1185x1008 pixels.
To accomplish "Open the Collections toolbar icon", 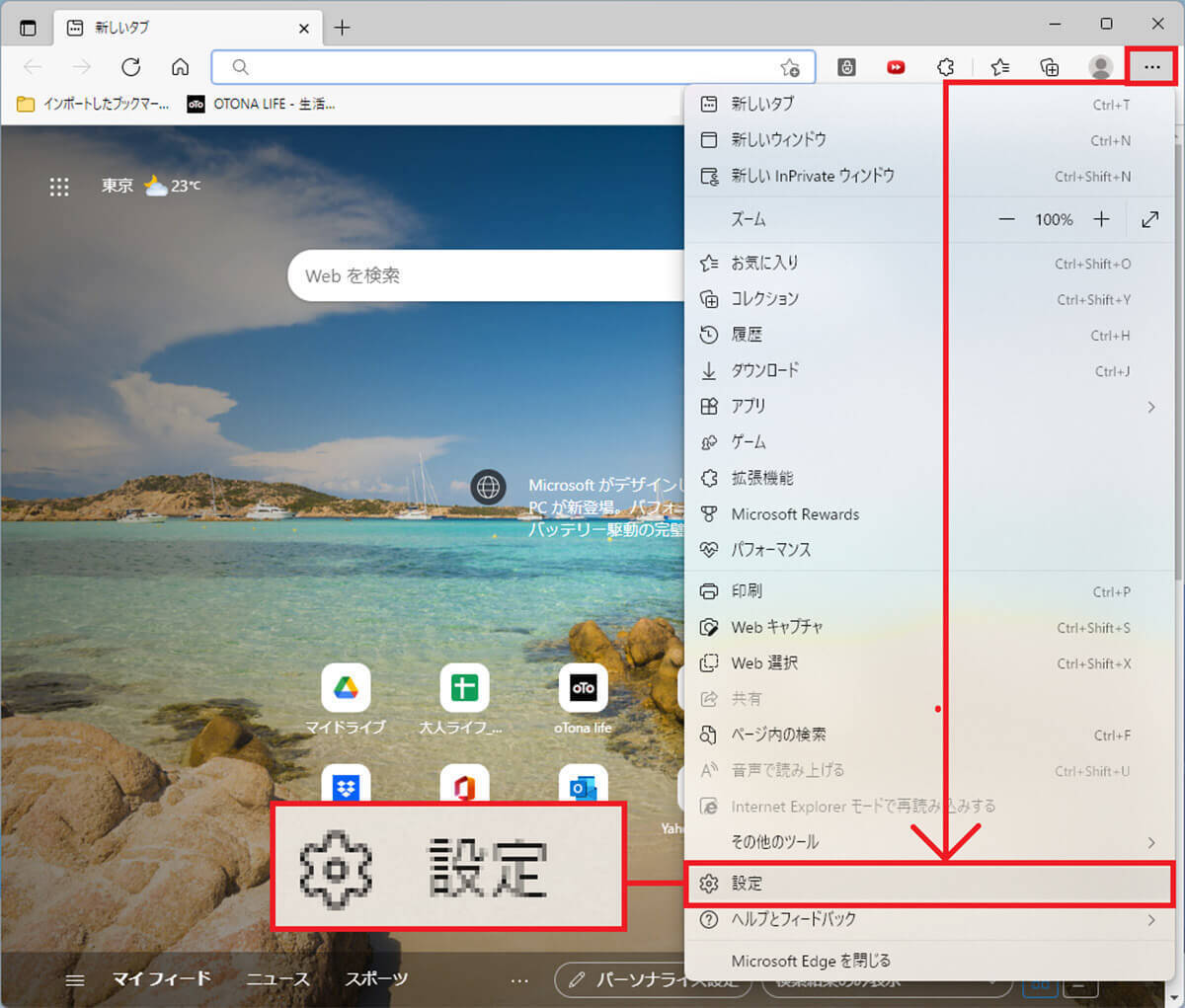I will click(x=1050, y=67).
